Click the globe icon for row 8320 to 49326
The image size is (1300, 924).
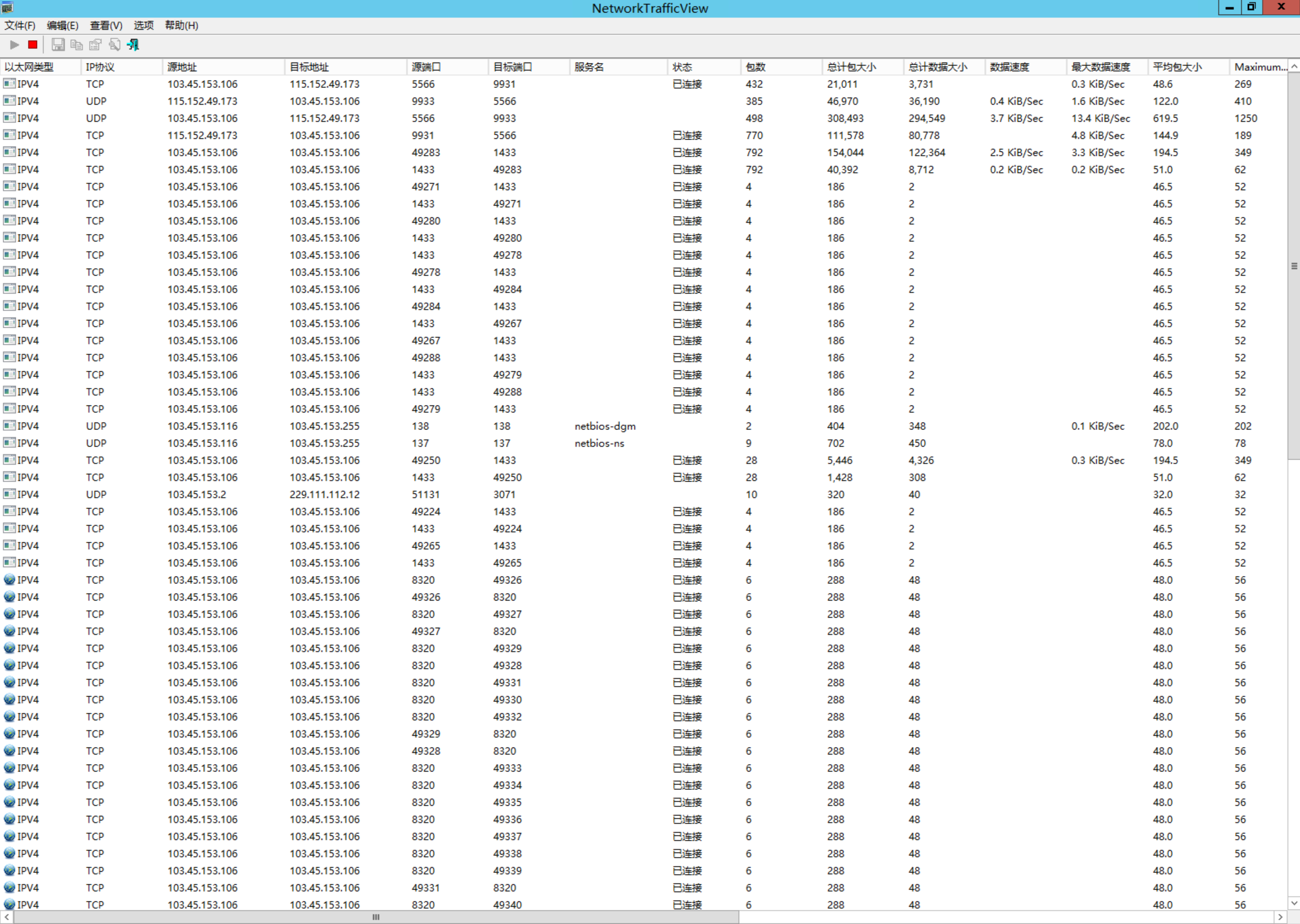pos(9,580)
